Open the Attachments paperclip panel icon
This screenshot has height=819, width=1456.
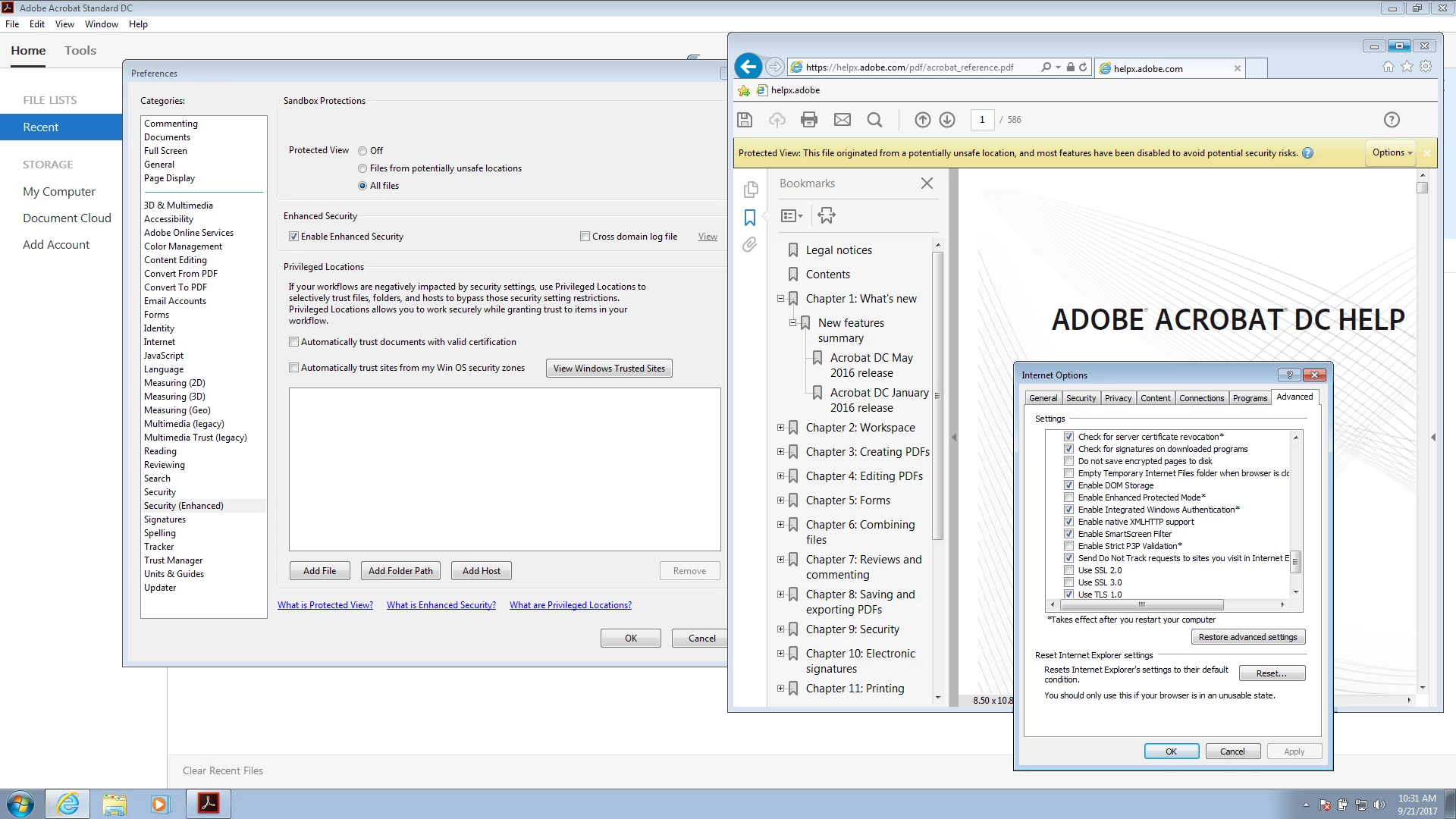[749, 244]
